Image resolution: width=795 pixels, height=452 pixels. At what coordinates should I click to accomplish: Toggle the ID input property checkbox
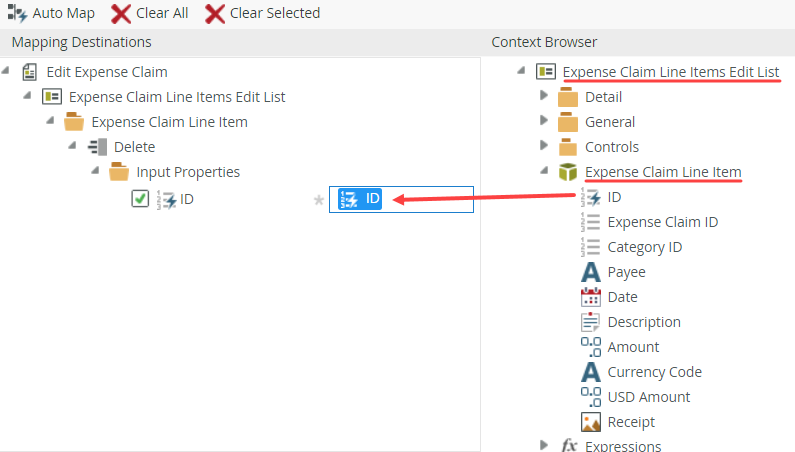pyautogui.click(x=140, y=199)
